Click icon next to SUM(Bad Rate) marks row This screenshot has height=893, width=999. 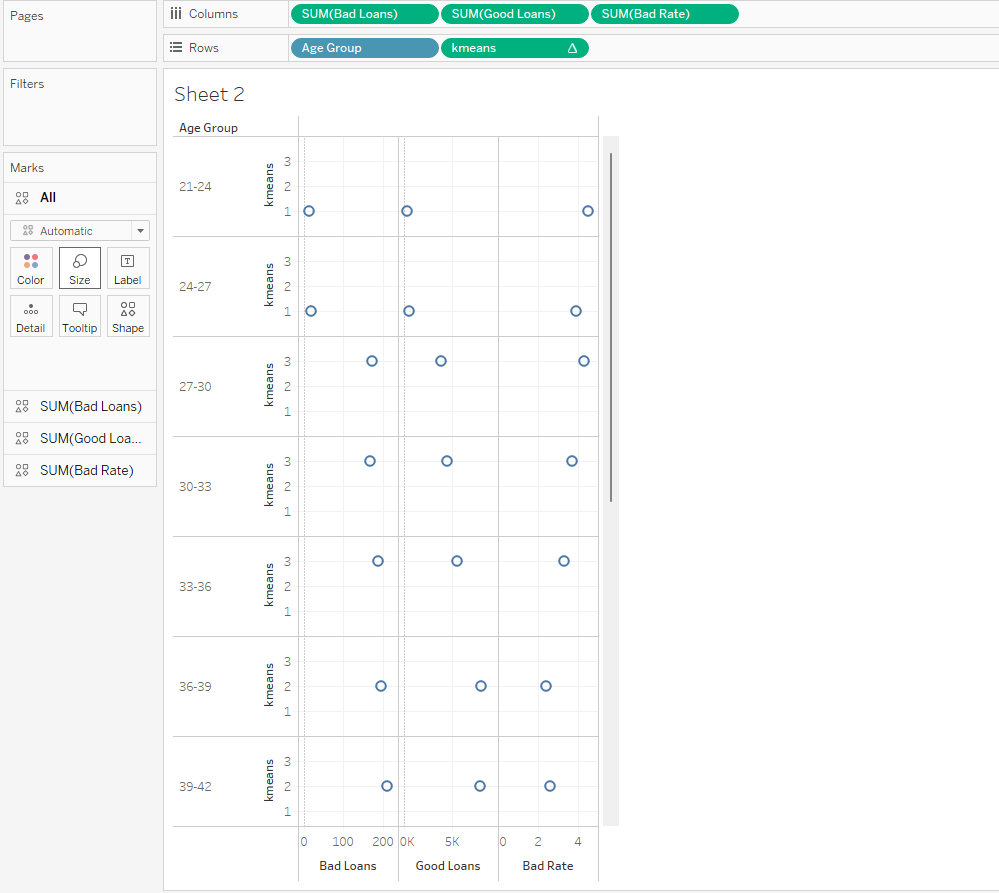pyautogui.click(x=22, y=470)
